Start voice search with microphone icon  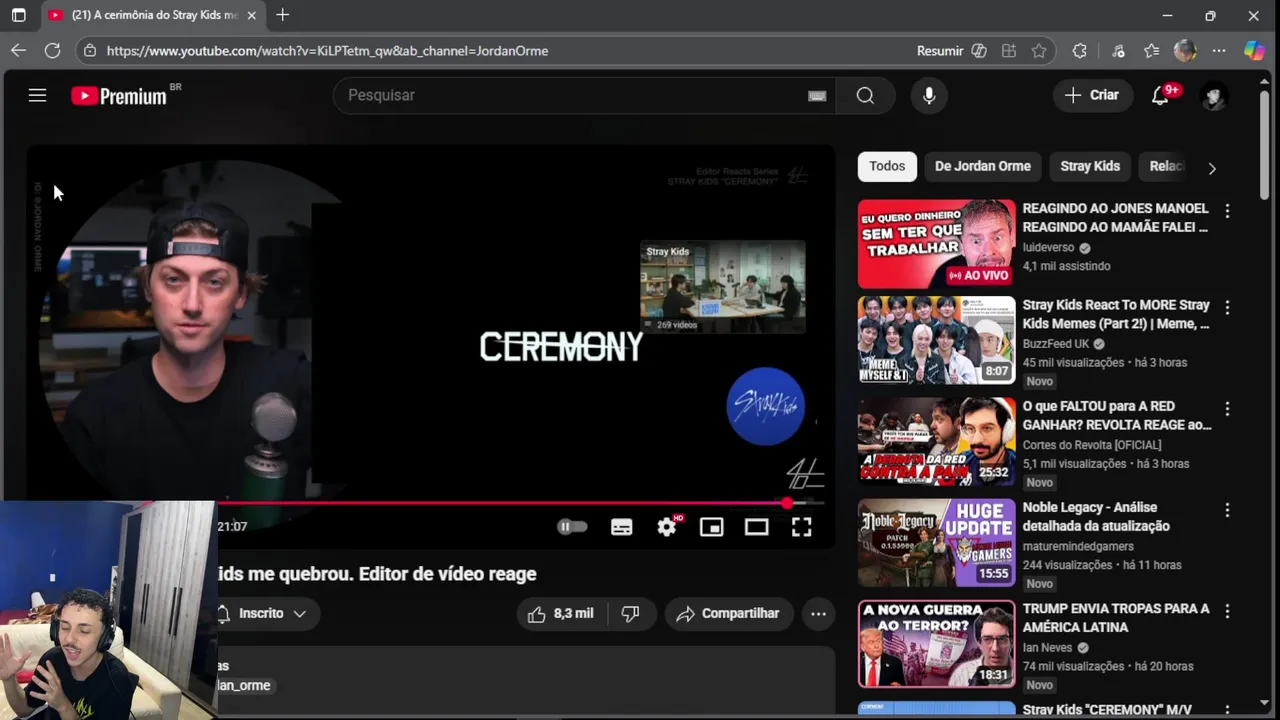[x=929, y=95]
